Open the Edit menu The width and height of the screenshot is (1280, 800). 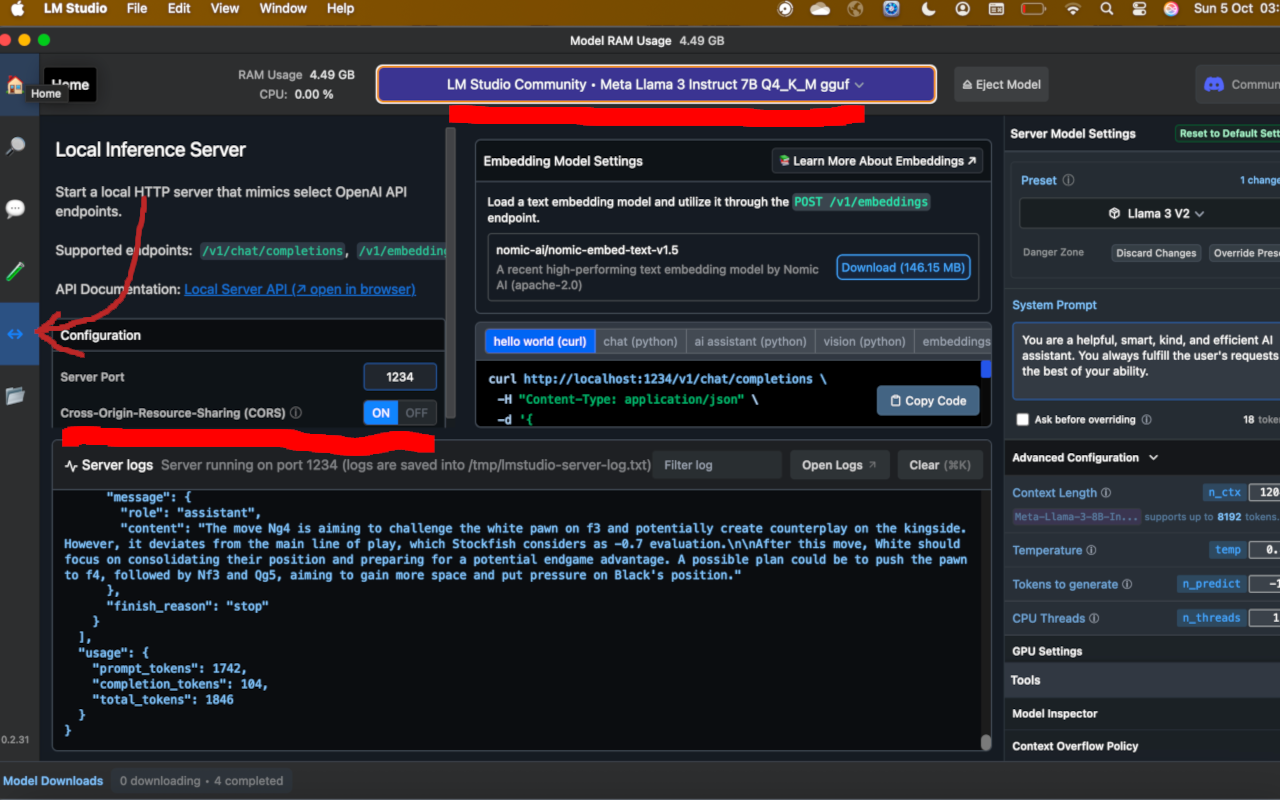(179, 9)
